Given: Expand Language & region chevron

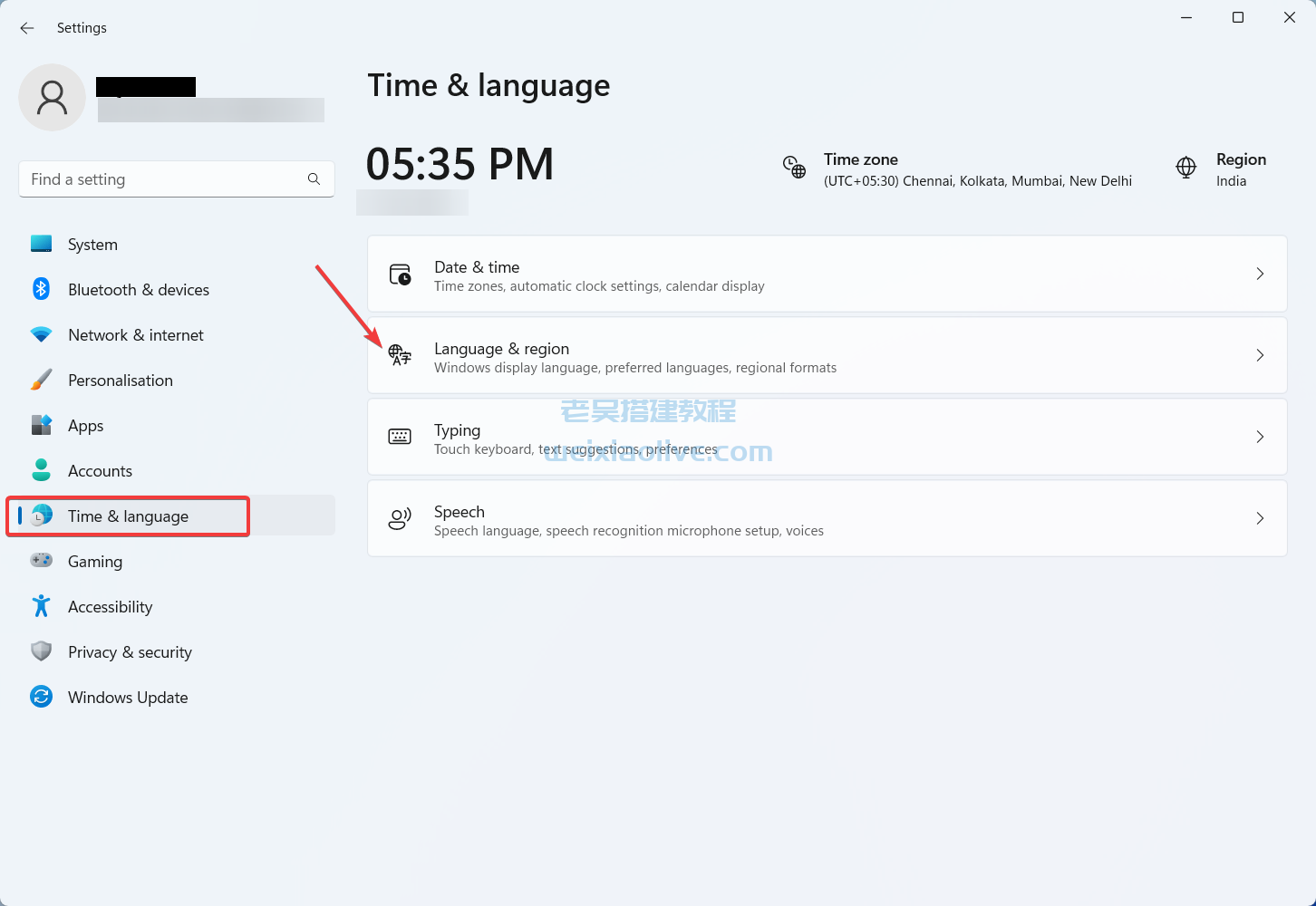Looking at the screenshot, I should point(1260,355).
